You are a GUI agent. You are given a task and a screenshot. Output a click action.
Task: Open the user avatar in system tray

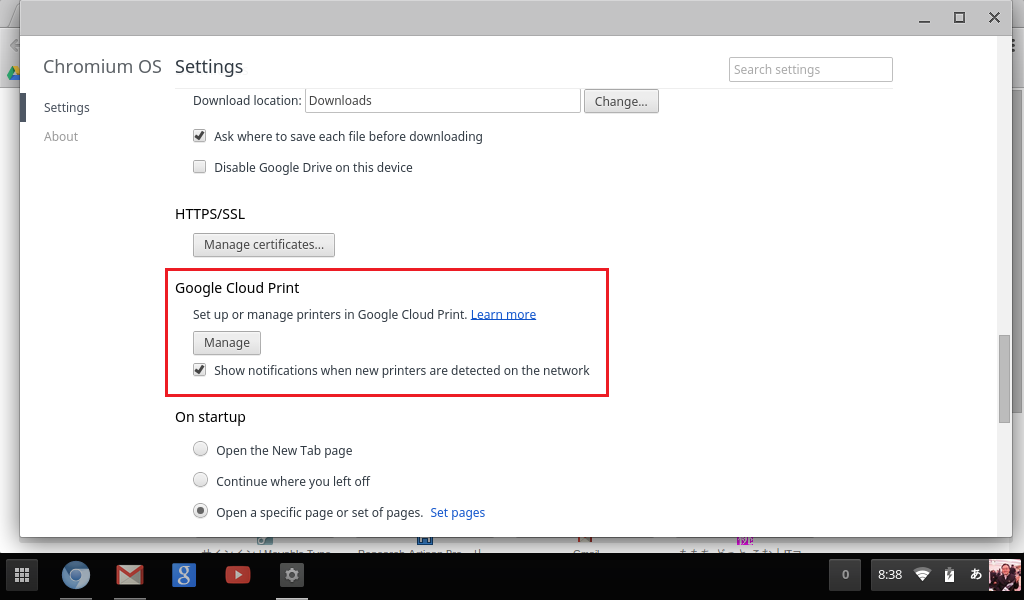tap(1004, 575)
